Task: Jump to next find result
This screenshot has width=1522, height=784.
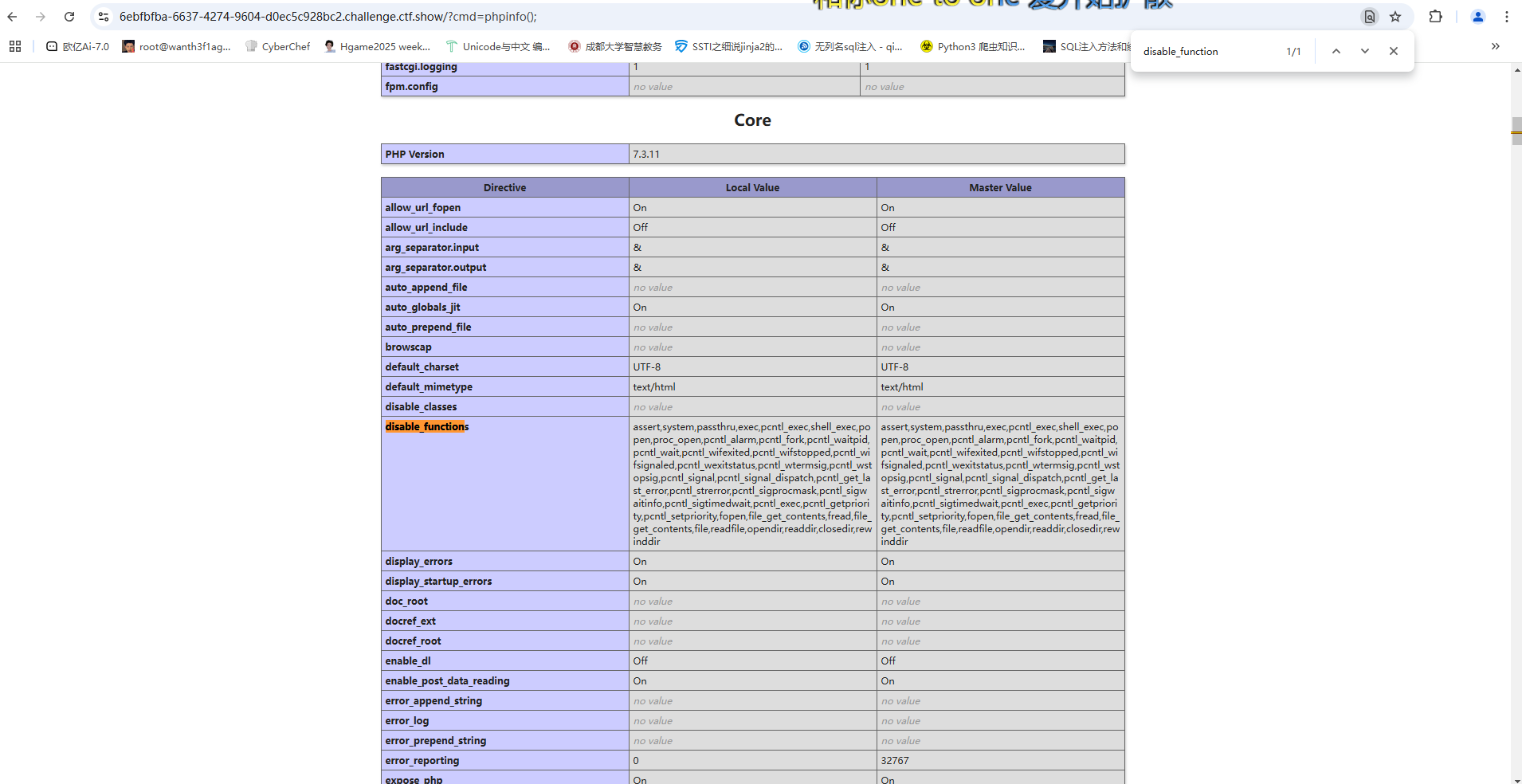Action: tap(1365, 51)
